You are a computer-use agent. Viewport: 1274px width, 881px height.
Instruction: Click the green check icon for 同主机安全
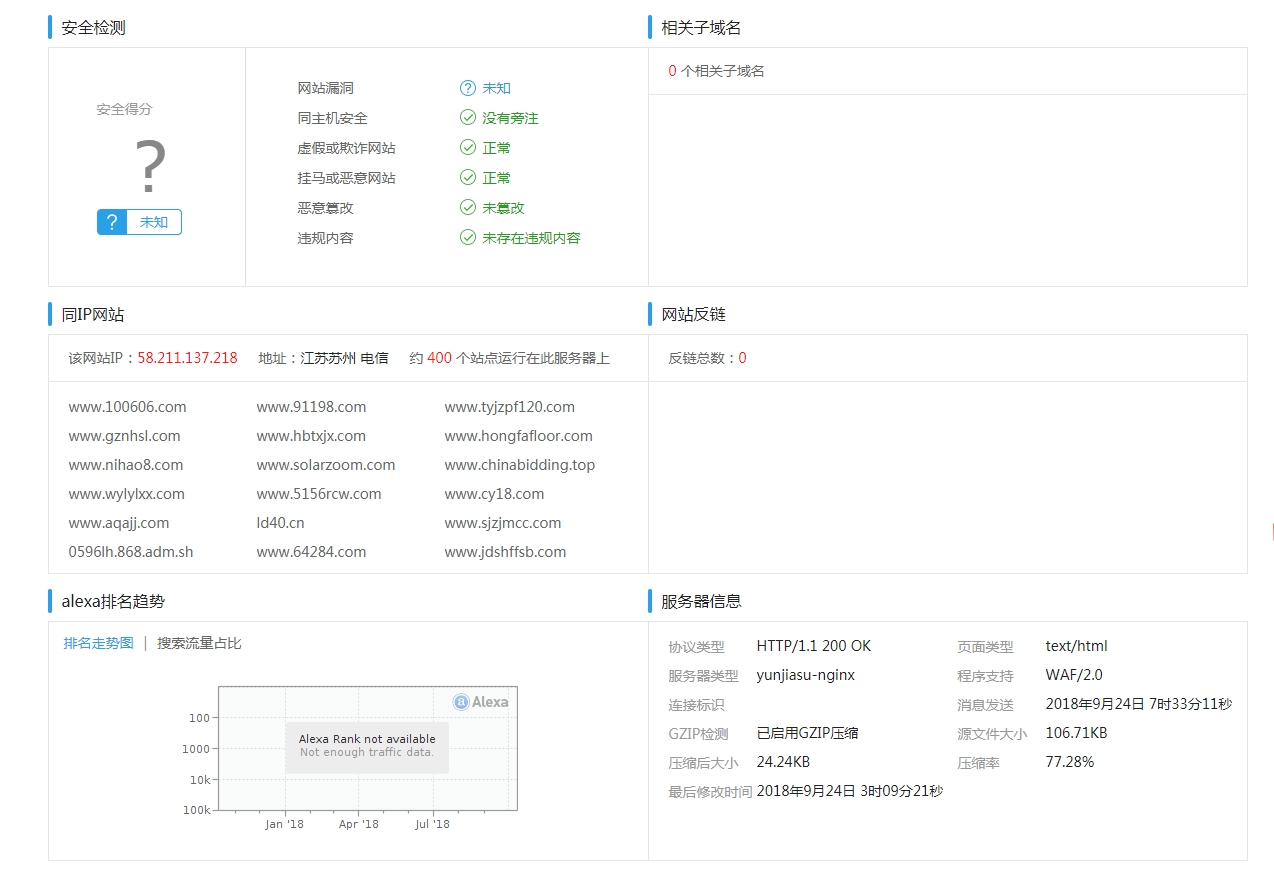tap(467, 118)
